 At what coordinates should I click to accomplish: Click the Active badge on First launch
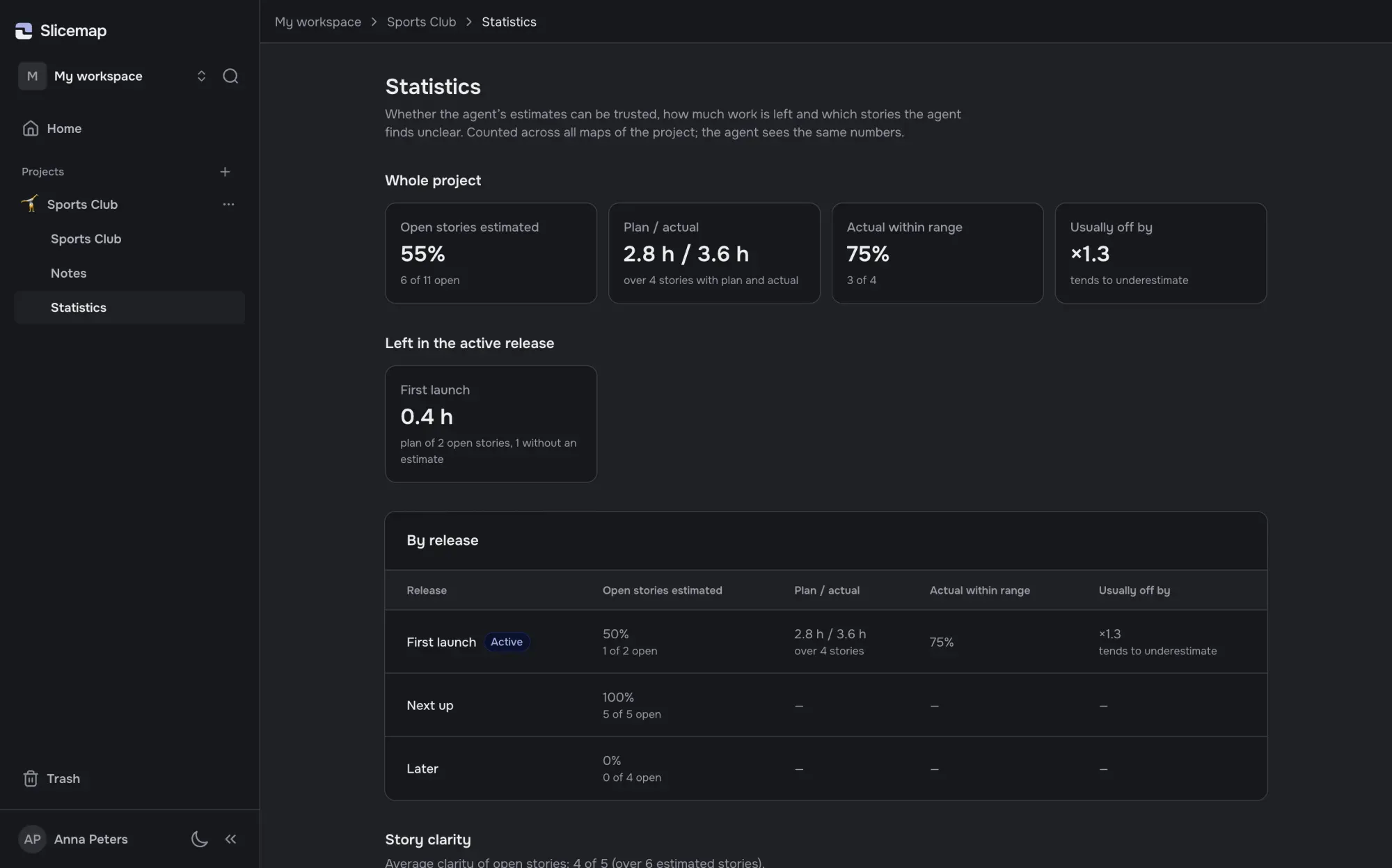click(x=507, y=642)
